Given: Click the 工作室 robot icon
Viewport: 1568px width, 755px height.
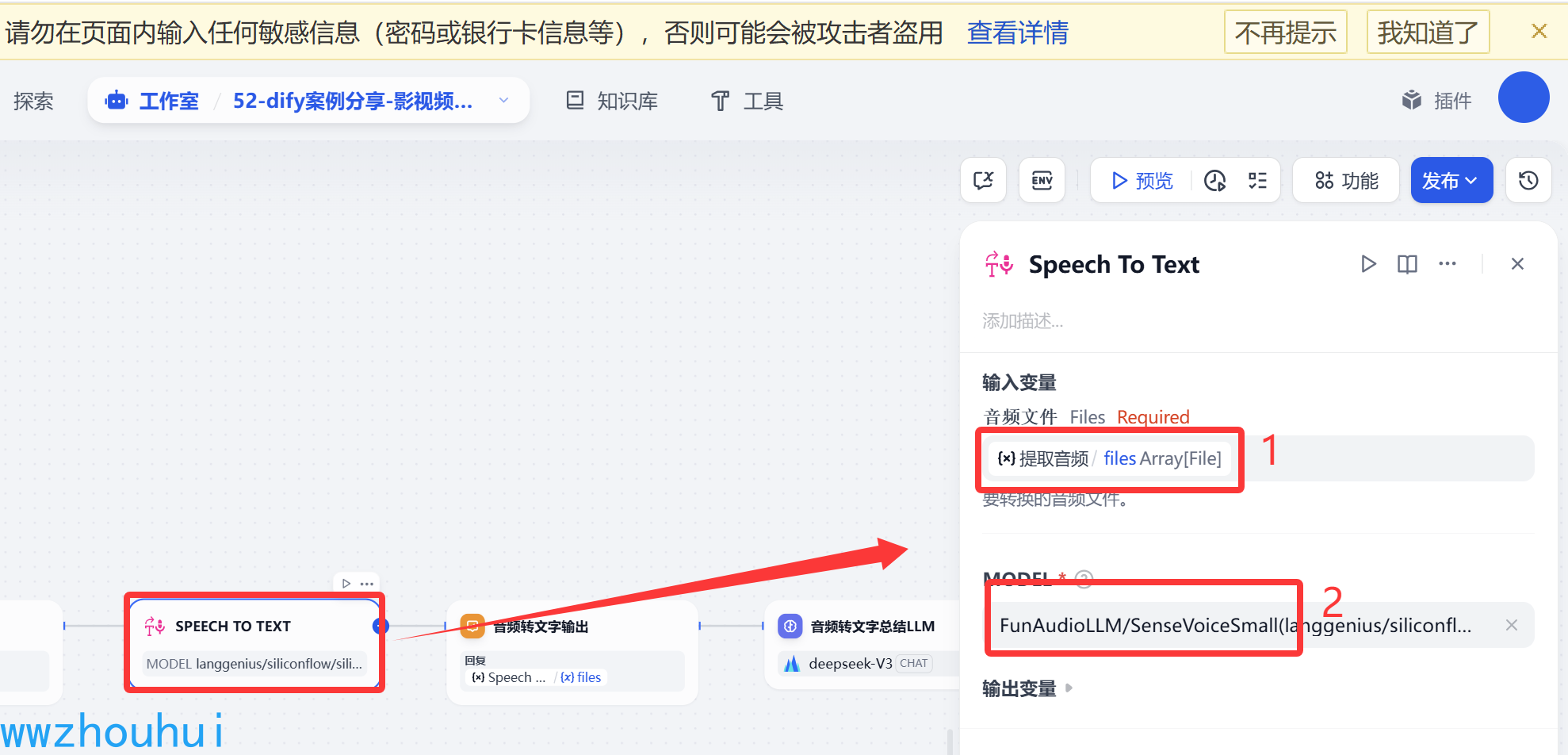Looking at the screenshot, I should click(x=117, y=101).
